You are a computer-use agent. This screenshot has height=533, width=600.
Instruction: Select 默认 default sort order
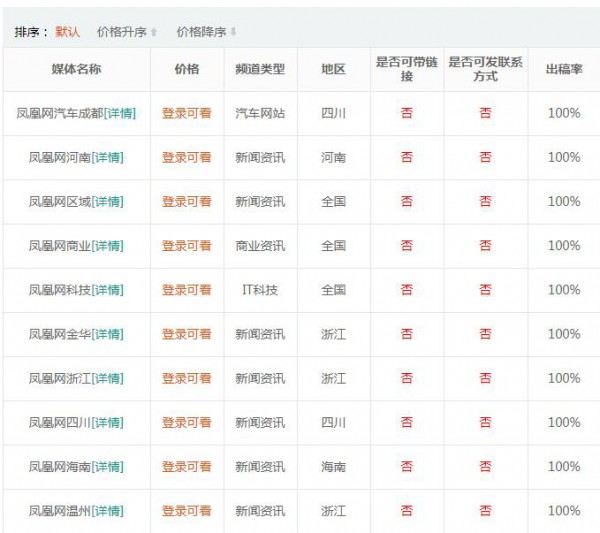tap(68, 32)
